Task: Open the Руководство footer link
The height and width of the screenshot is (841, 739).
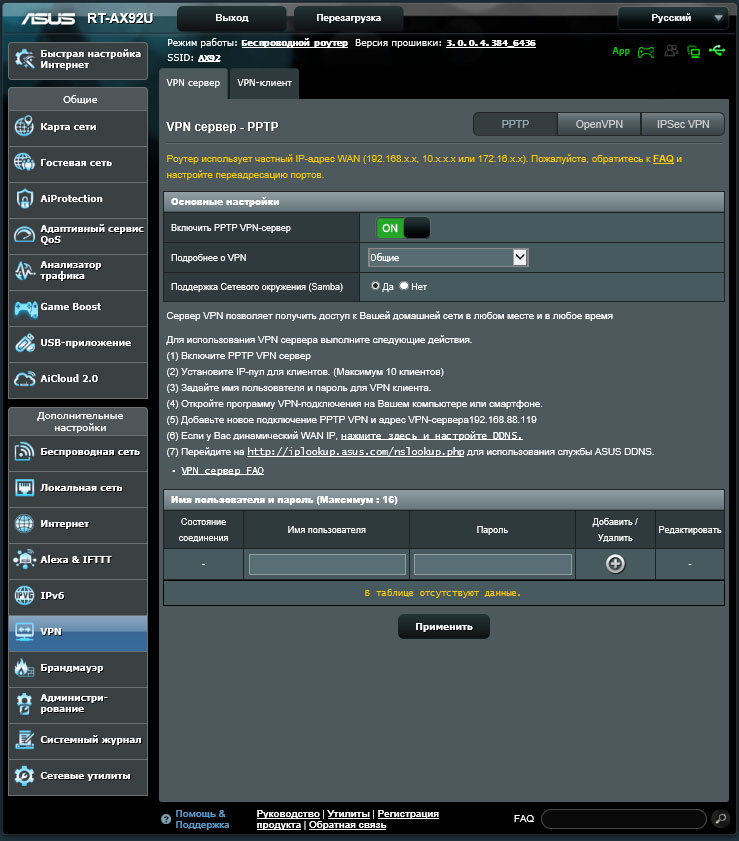Action: tap(288, 814)
